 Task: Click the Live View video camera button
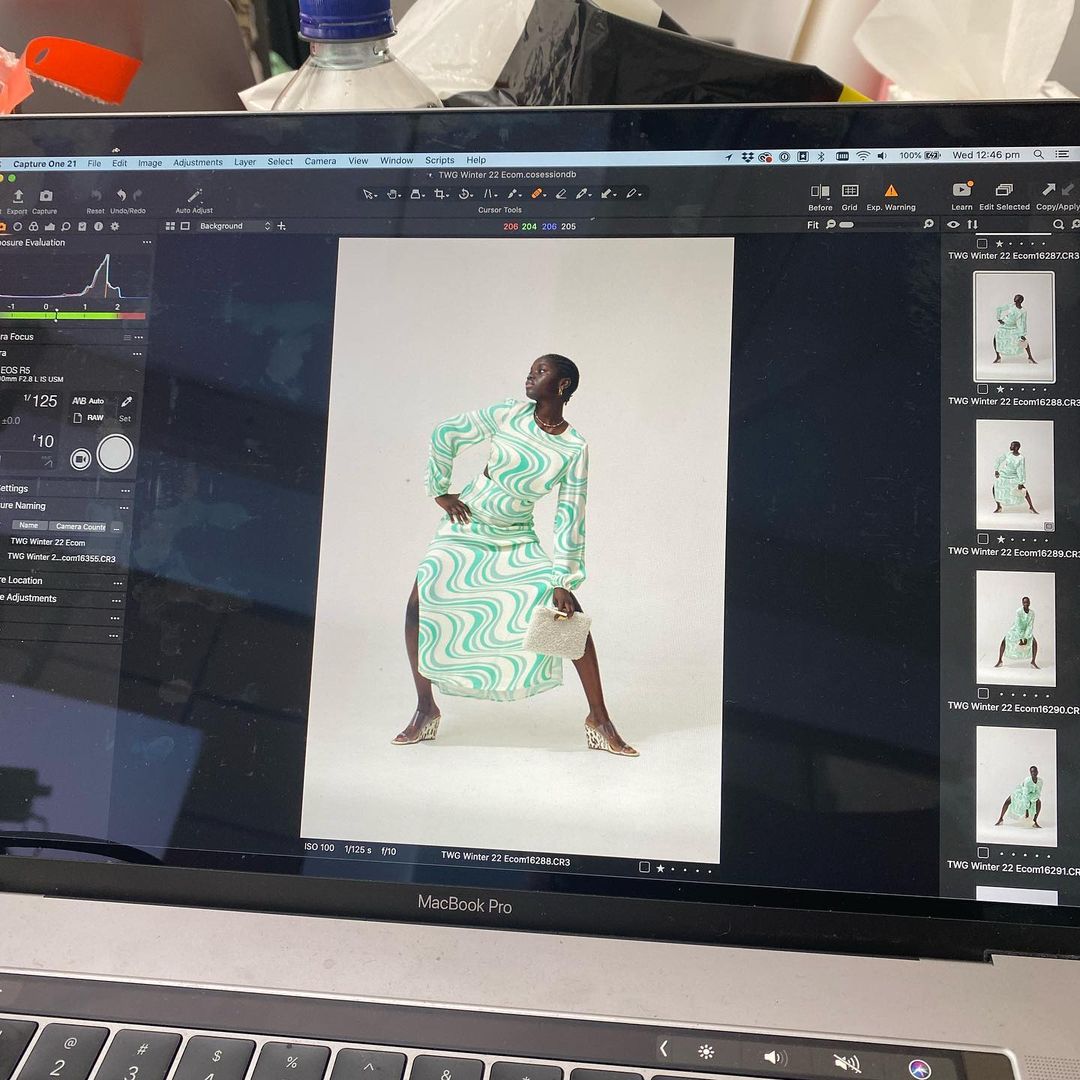click(x=81, y=459)
